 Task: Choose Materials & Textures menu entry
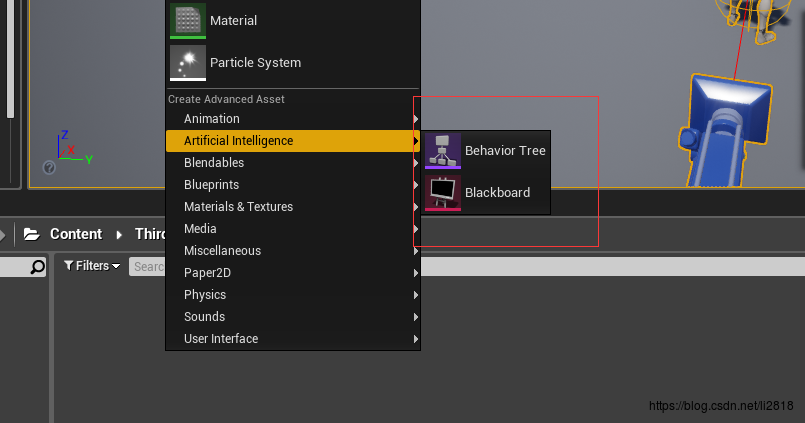click(x=238, y=207)
